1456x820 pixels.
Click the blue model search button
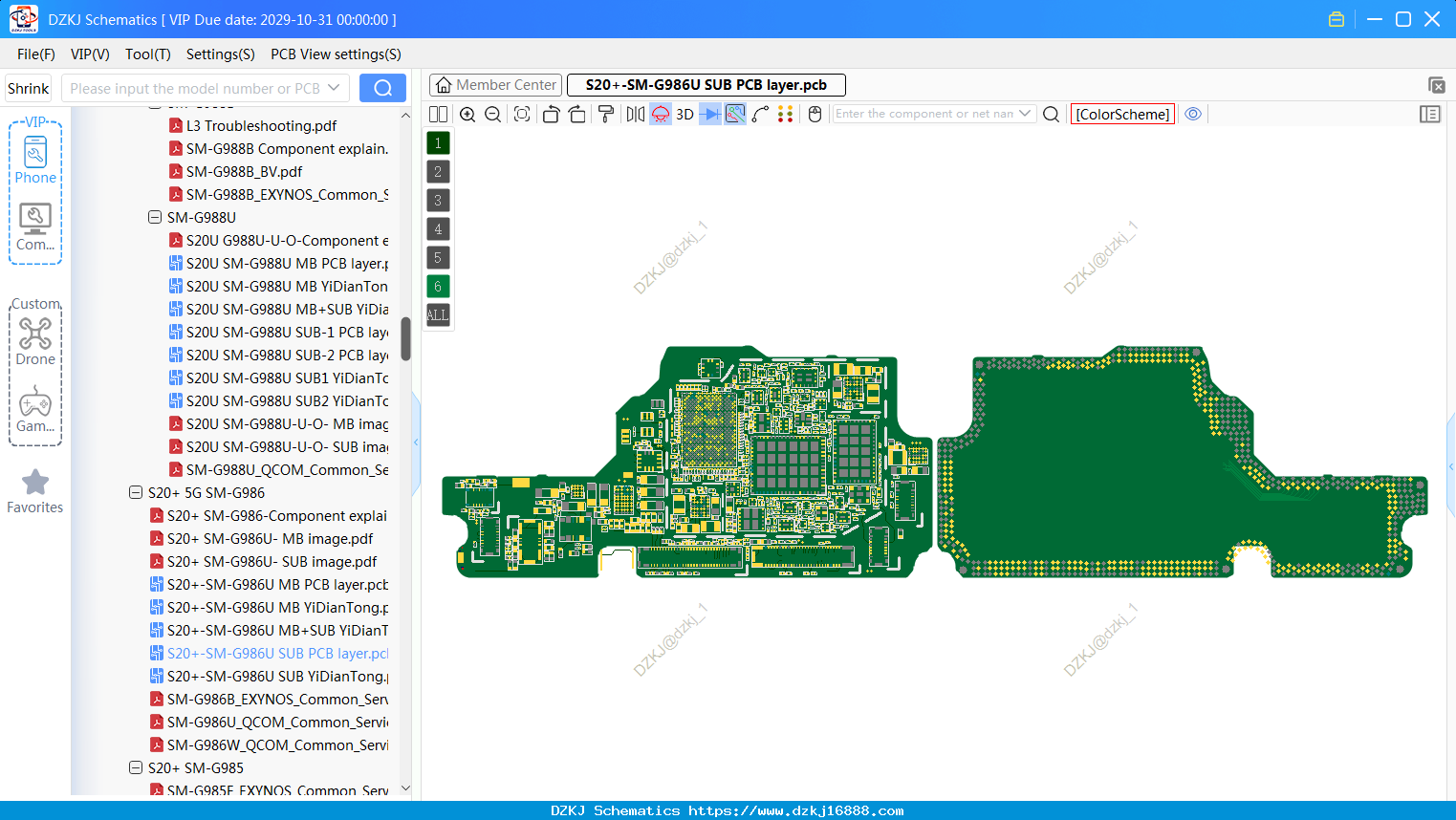coord(382,88)
